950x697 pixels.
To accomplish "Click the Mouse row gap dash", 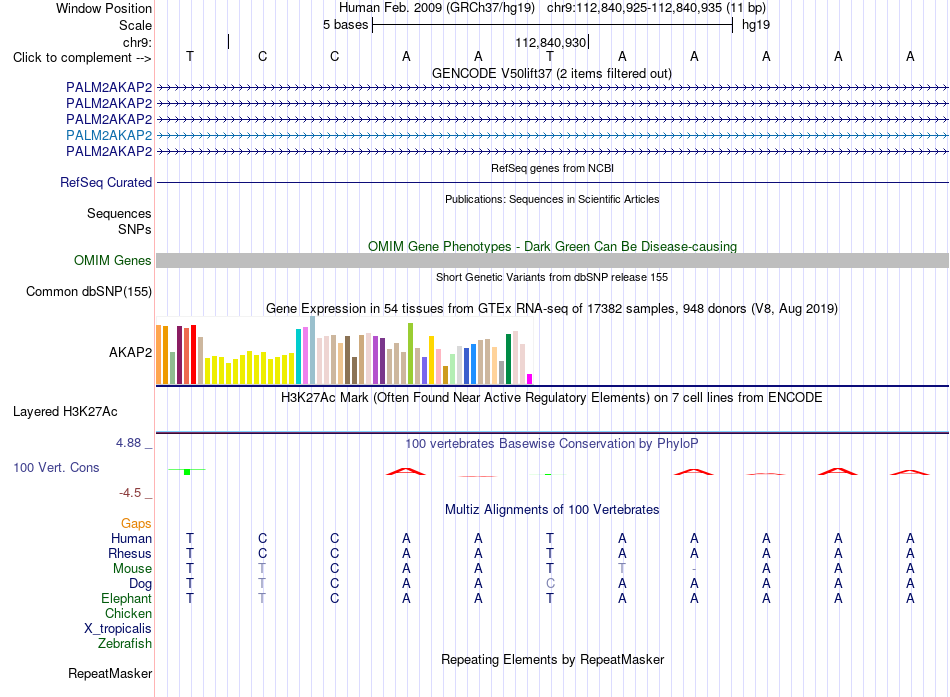I will pos(694,569).
